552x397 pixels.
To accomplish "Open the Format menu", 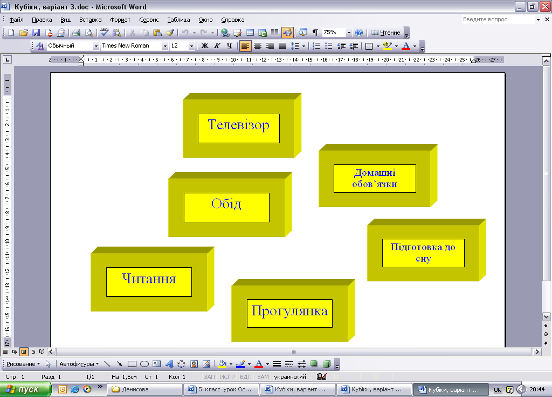I will [120, 20].
